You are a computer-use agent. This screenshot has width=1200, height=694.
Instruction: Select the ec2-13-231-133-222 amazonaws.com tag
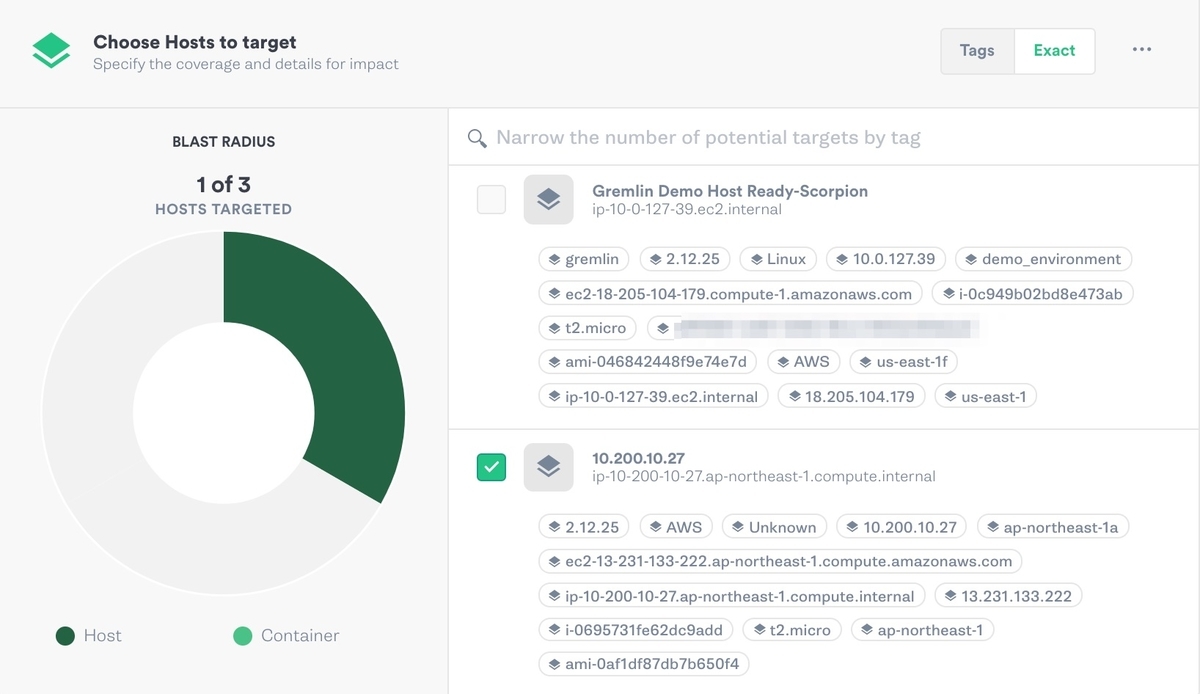tap(780, 562)
